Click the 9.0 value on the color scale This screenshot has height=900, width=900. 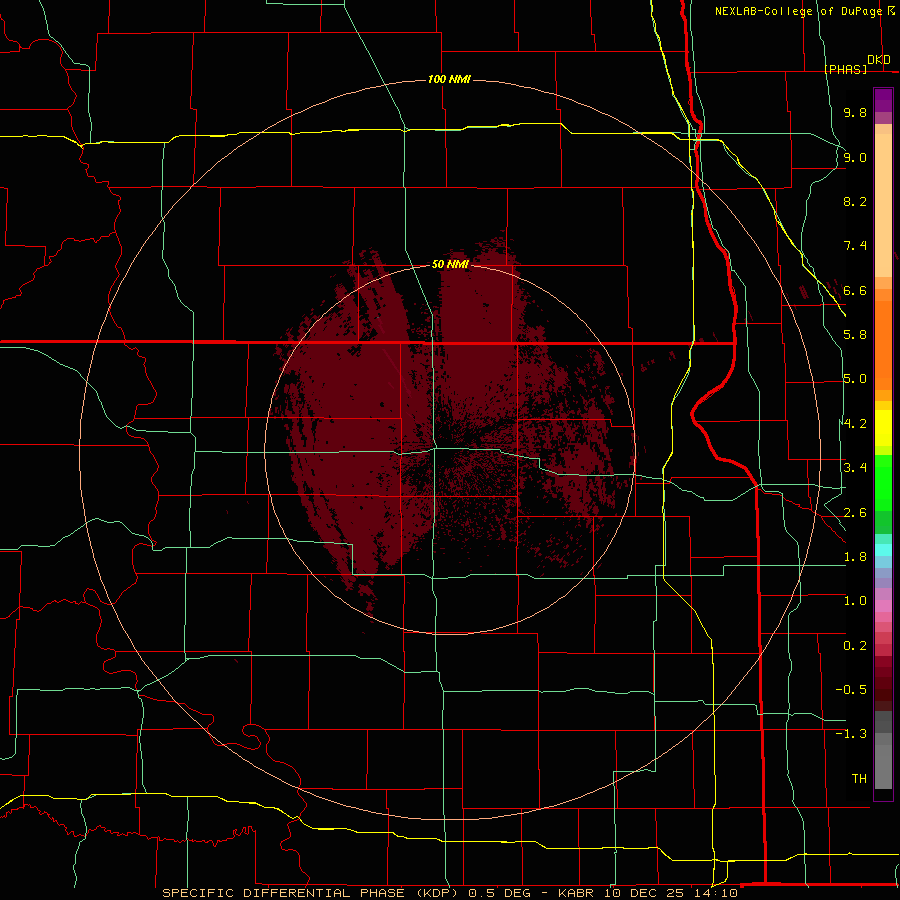point(855,157)
